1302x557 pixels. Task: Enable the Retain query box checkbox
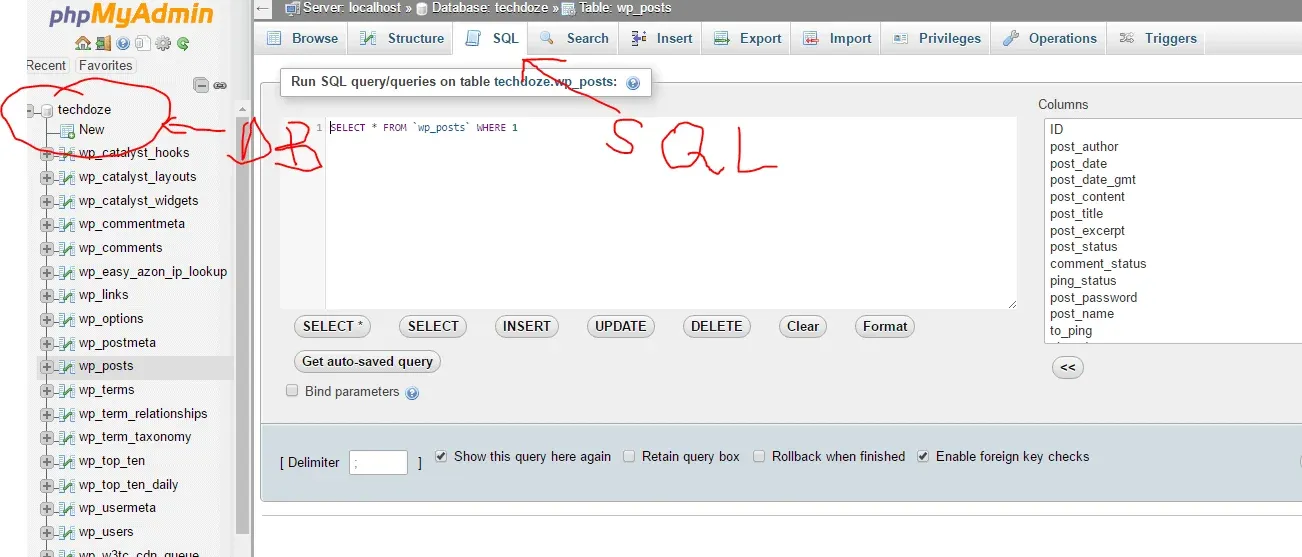coord(629,456)
